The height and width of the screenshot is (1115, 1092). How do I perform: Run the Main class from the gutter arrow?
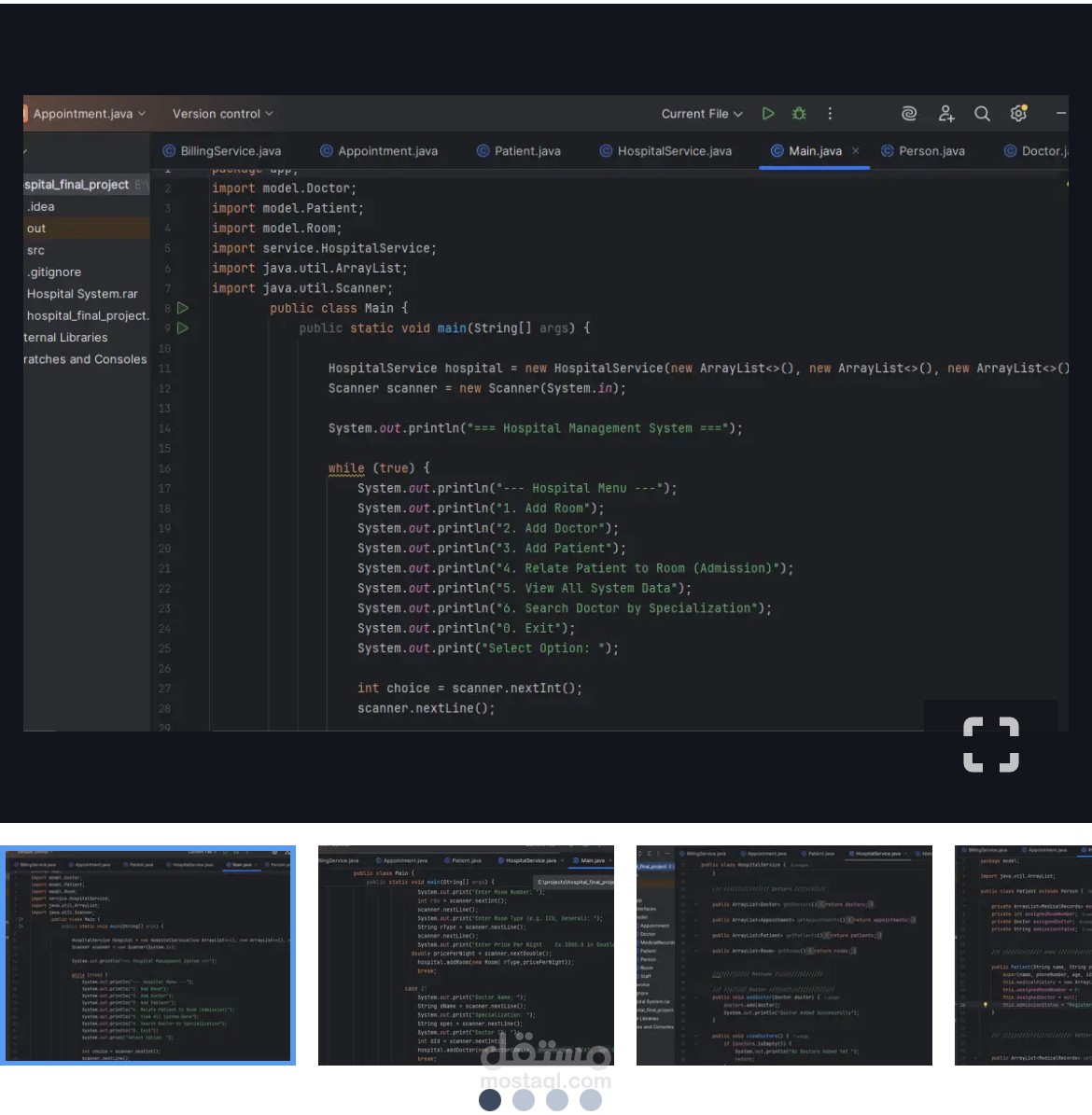tap(183, 308)
